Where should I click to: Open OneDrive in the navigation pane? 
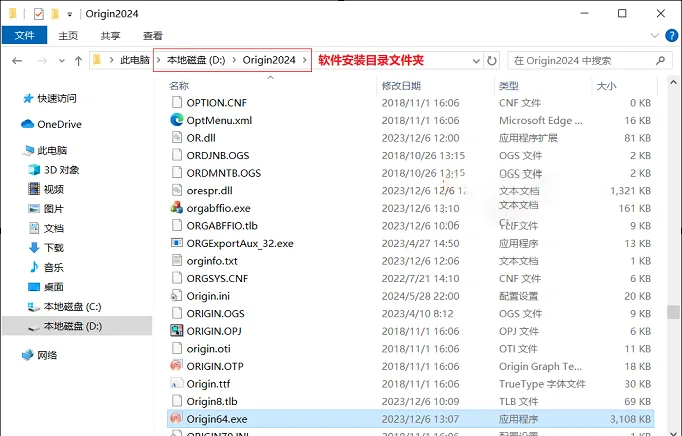tap(59, 124)
